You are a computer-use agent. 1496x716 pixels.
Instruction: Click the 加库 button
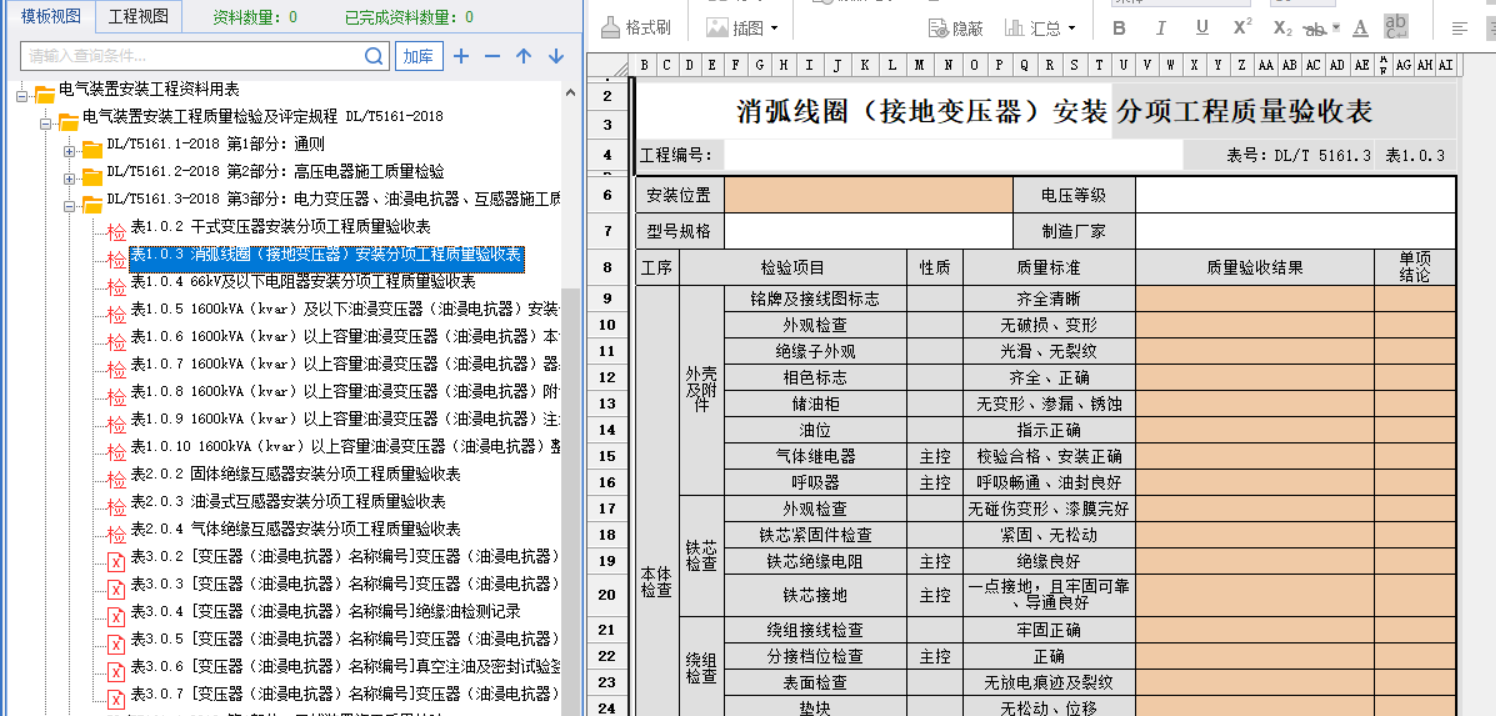click(418, 56)
